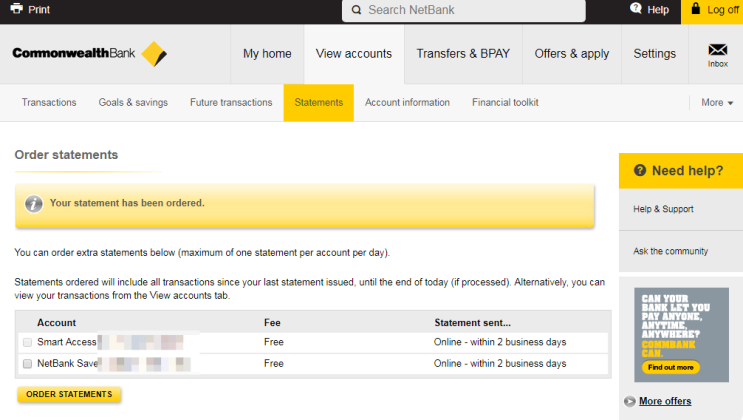Go to the Goals & savings sub-tab
This screenshot has width=743, height=420.
coord(133,102)
